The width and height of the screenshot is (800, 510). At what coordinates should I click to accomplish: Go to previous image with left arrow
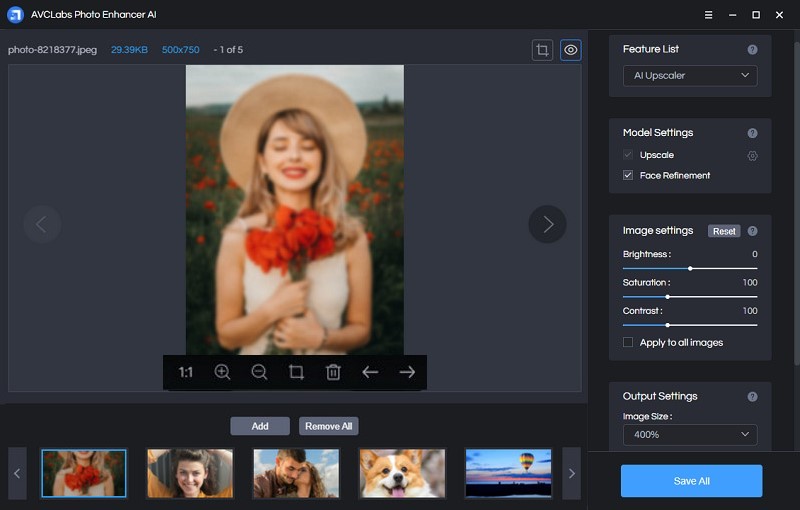click(x=370, y=372)
